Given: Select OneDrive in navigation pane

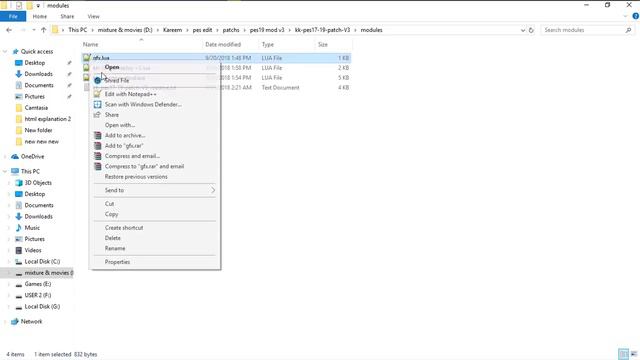Looking at the screenshot, I should [x=32, y=157].
